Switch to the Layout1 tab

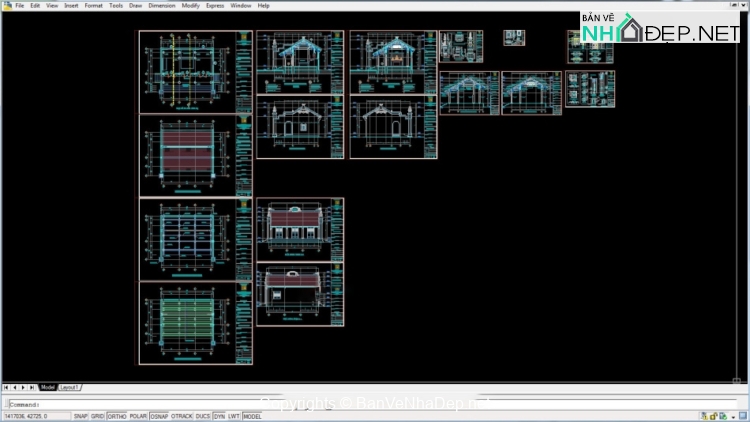69,387
